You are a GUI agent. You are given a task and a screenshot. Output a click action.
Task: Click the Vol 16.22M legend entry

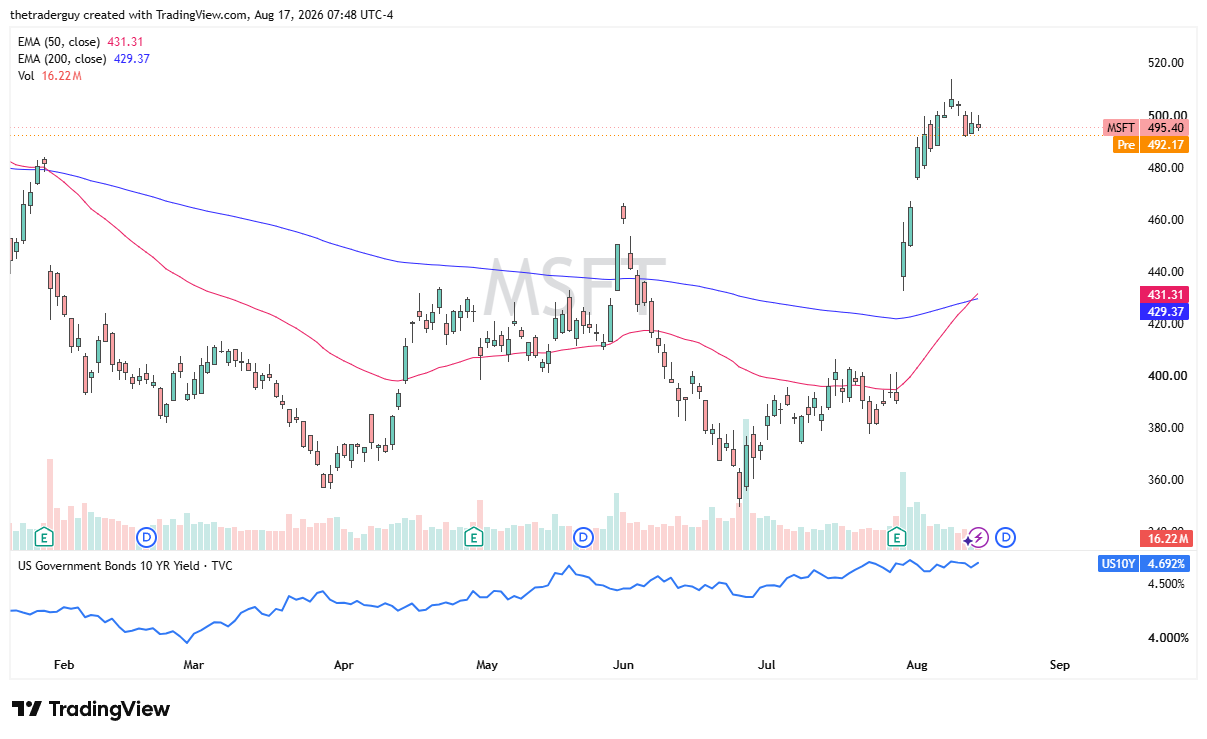coord(49,77)
